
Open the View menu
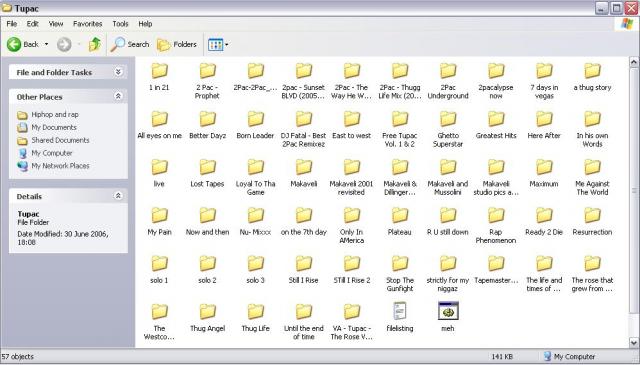[x=56, y=24]
